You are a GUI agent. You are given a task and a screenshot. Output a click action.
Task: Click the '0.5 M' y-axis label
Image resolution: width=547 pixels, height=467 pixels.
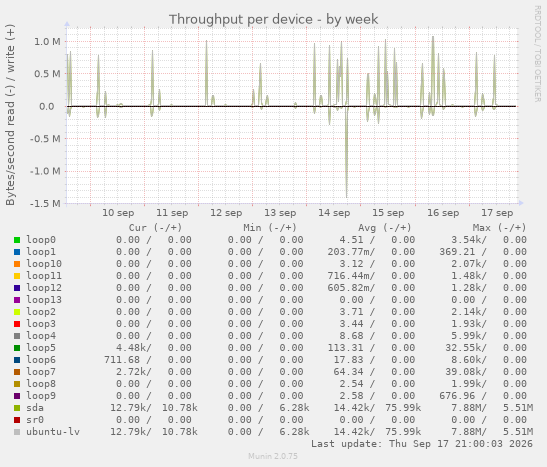tap(47, 74)
